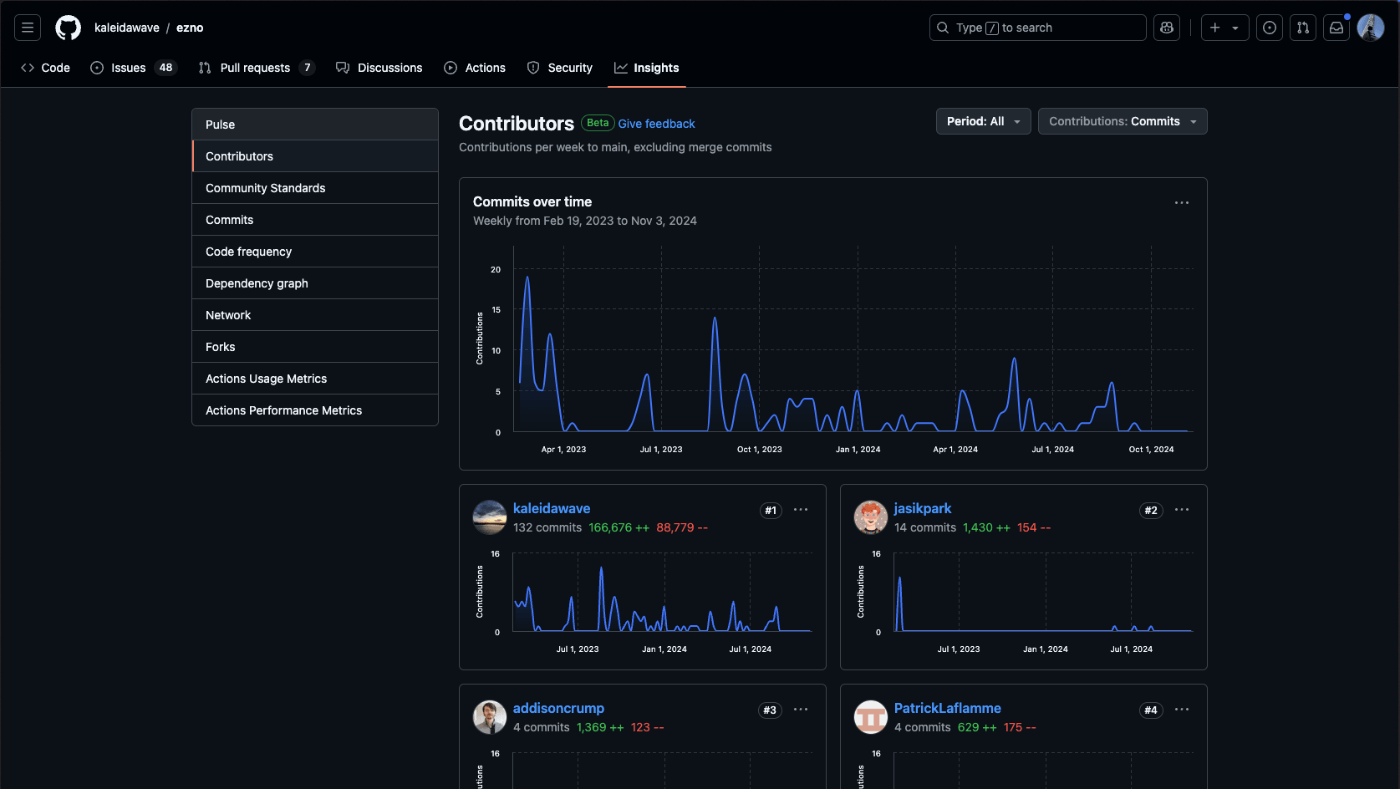1400x789 pixels.
Task: Switch to the Issues tab
Action: click(132, 68)
